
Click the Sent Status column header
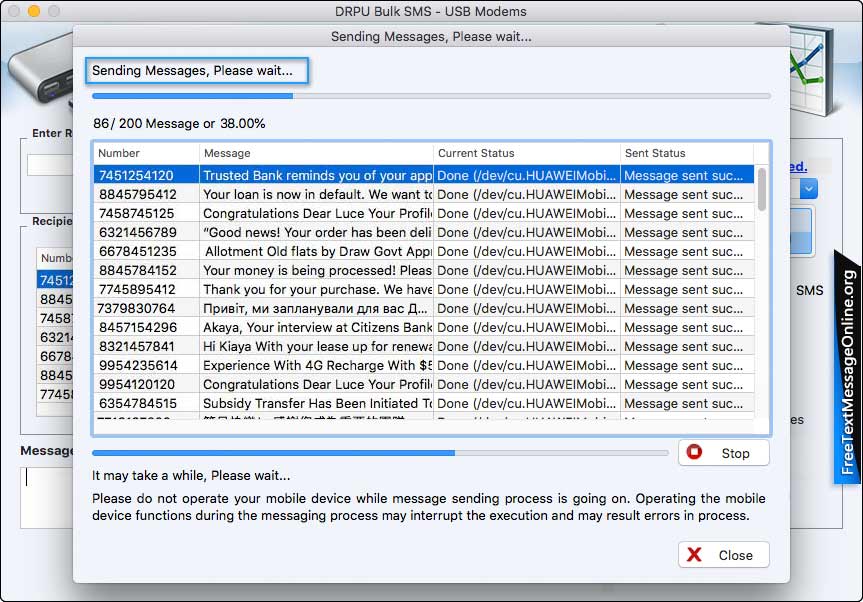click(687, 153)
